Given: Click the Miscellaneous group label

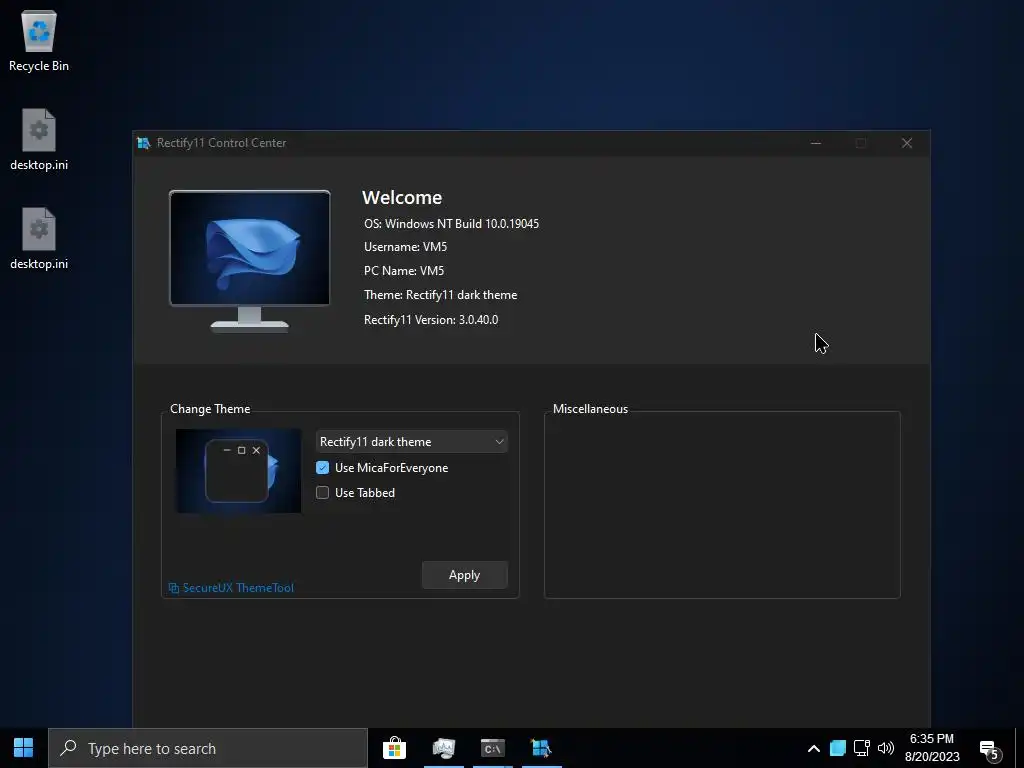Looking at the screenshot, I should [x=590, y=409].
